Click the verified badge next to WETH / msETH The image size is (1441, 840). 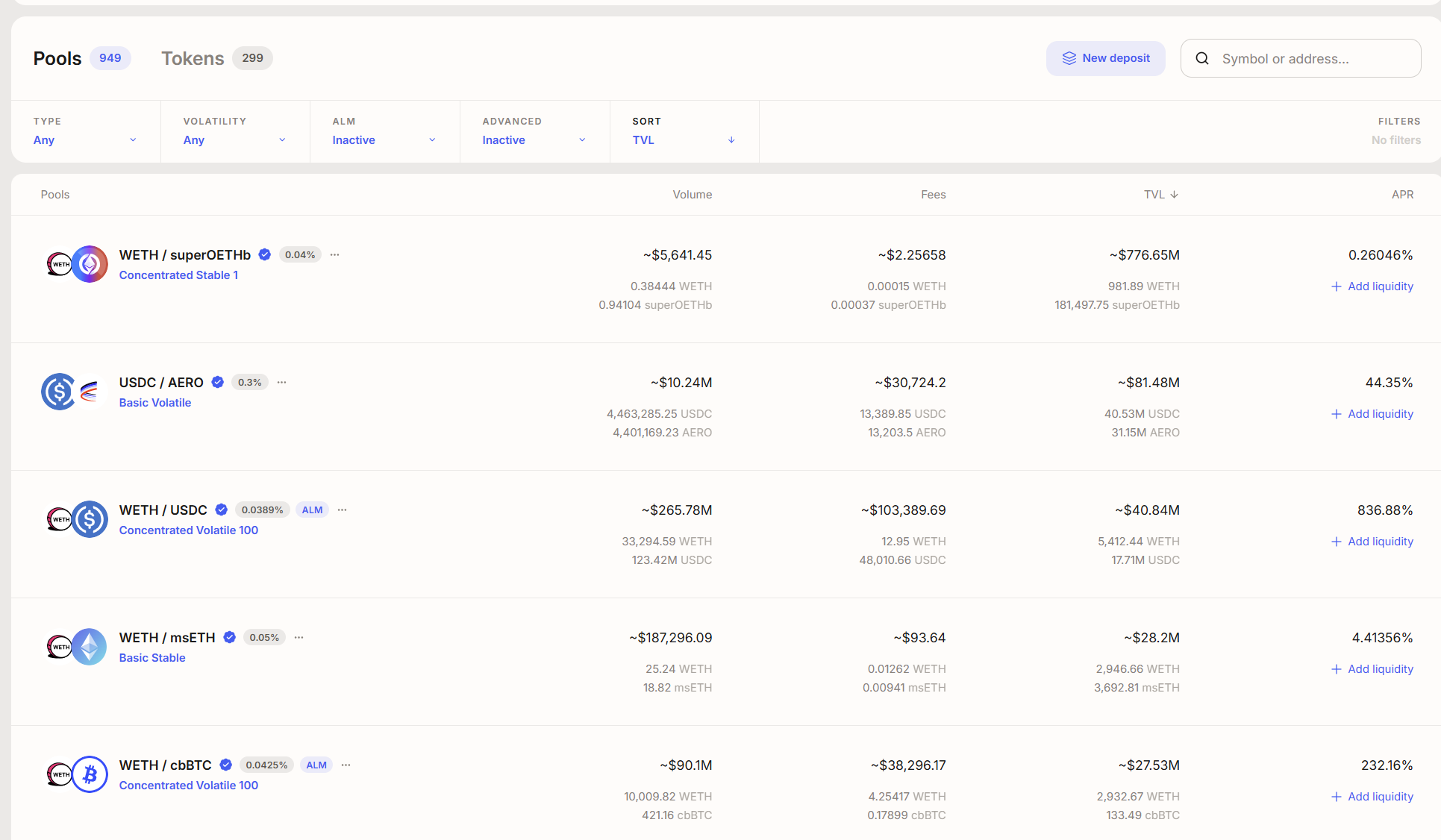[230, 637]
